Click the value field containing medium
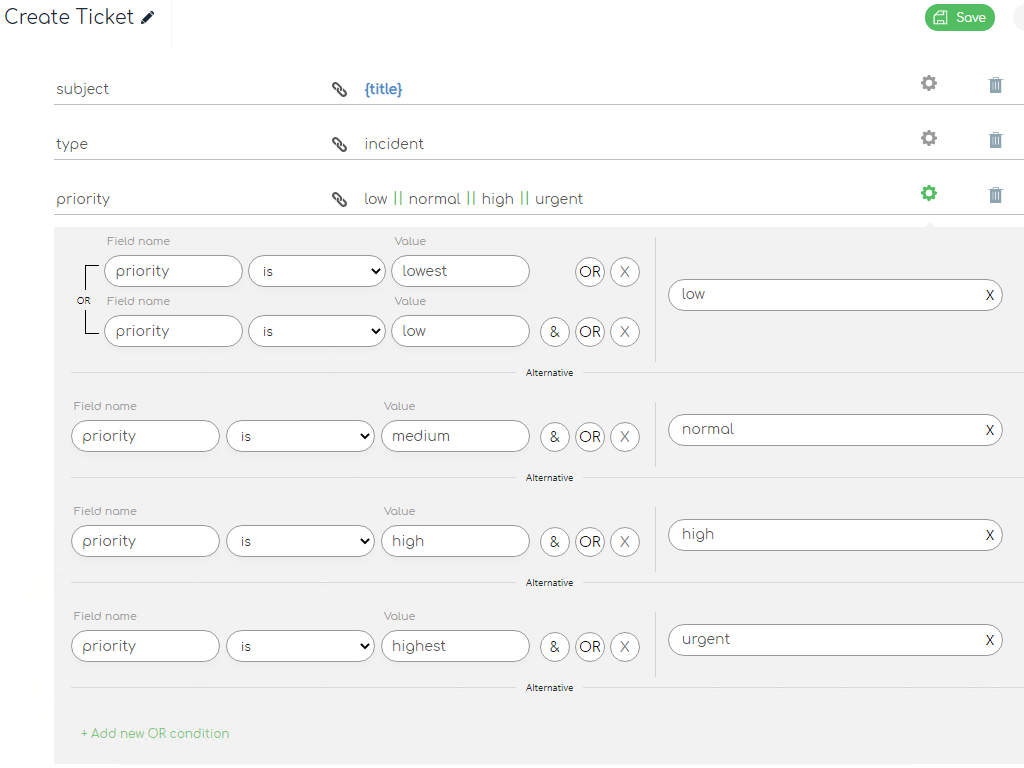Viewport: 1024px width, 768px height. click(x=454, y=436)
